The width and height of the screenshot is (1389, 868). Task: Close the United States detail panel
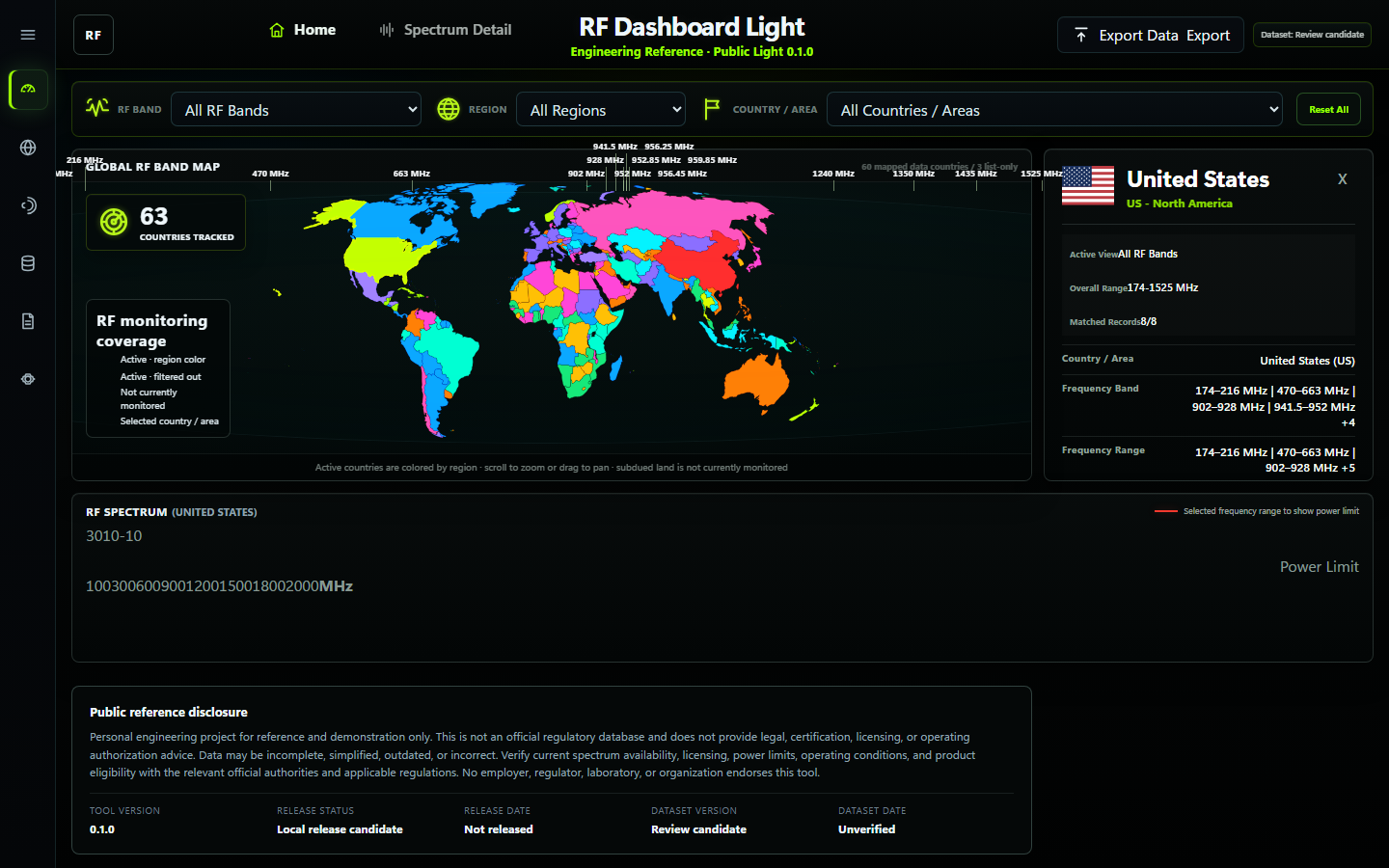pyautogui.click(x=1342, y=179)
